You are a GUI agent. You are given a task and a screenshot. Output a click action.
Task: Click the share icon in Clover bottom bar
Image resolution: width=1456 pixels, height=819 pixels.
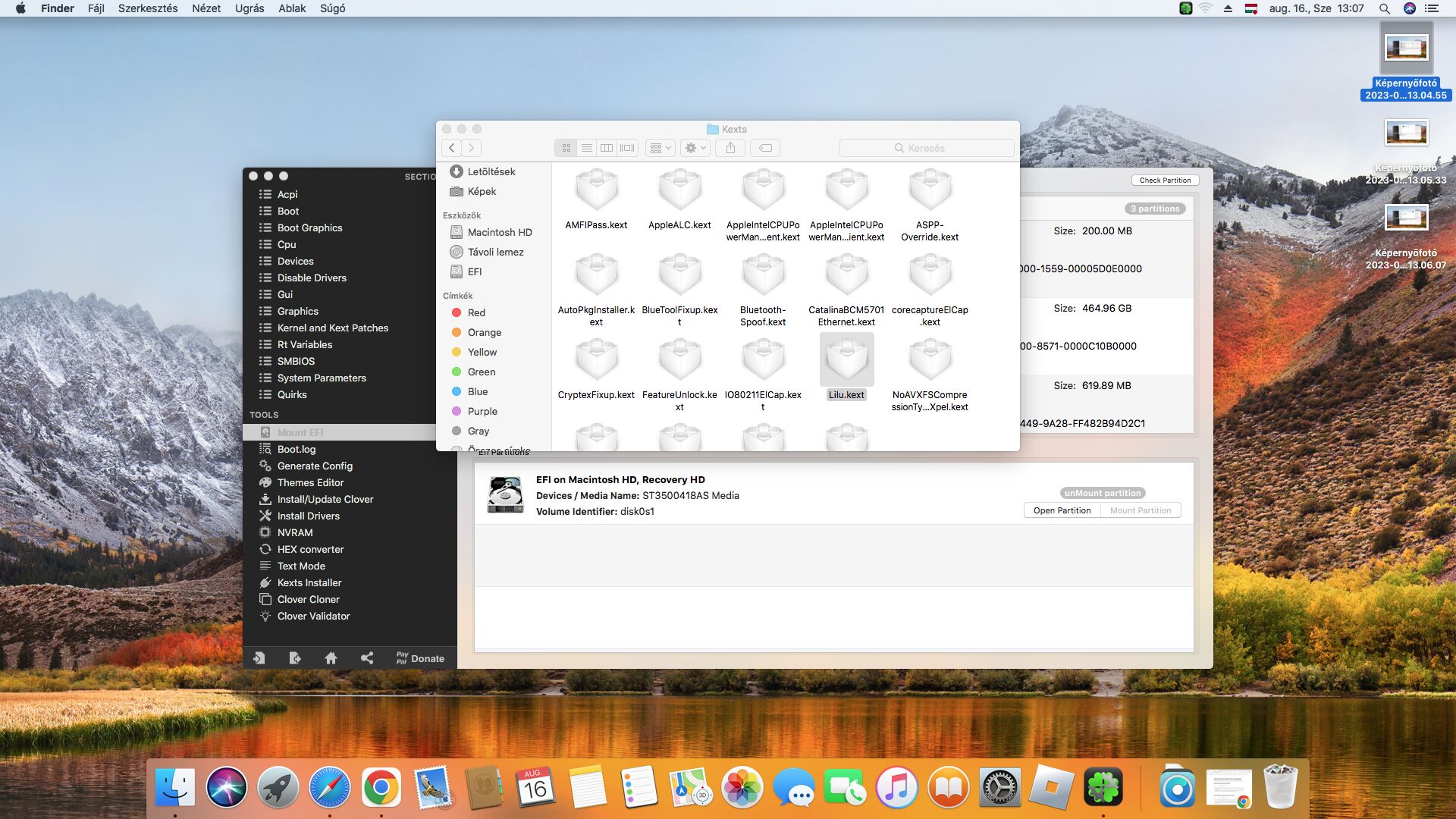[x=367, y=658]
